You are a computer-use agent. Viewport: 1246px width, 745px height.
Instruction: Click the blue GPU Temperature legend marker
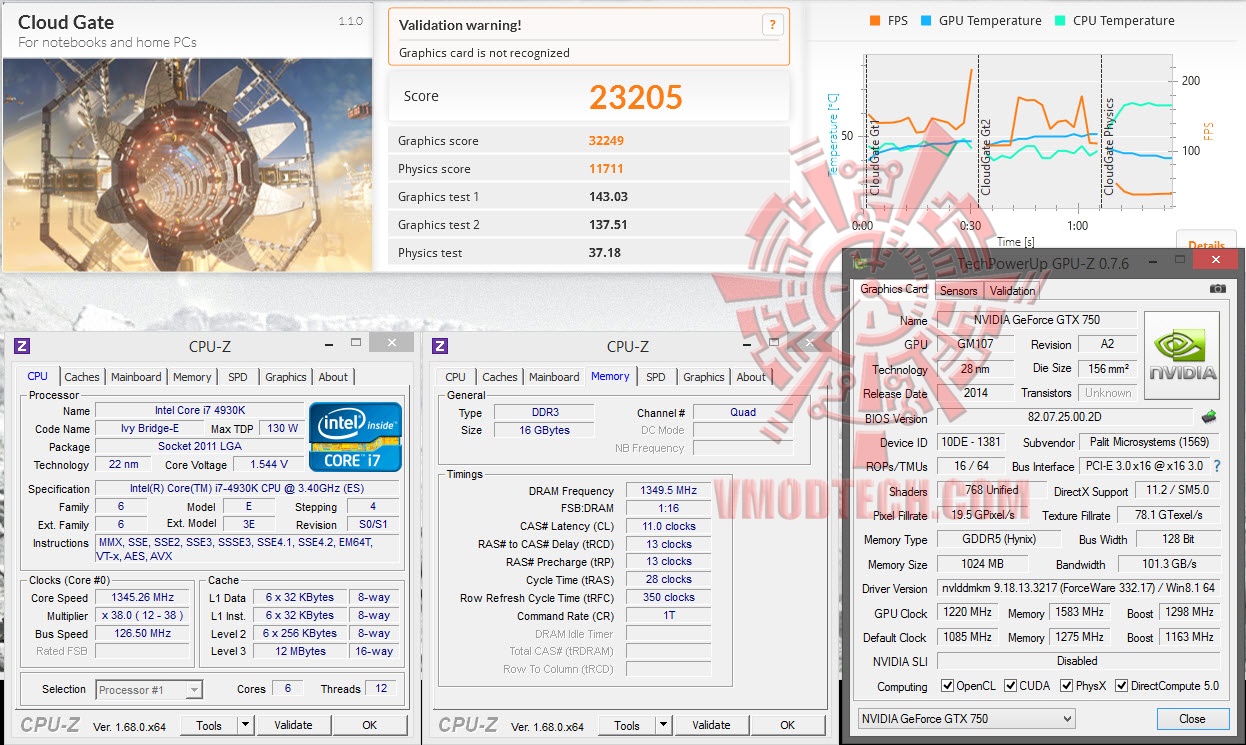926,20
